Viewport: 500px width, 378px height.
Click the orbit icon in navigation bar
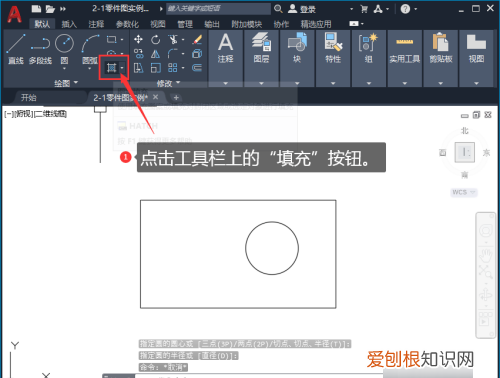click(x=486, y=295)
